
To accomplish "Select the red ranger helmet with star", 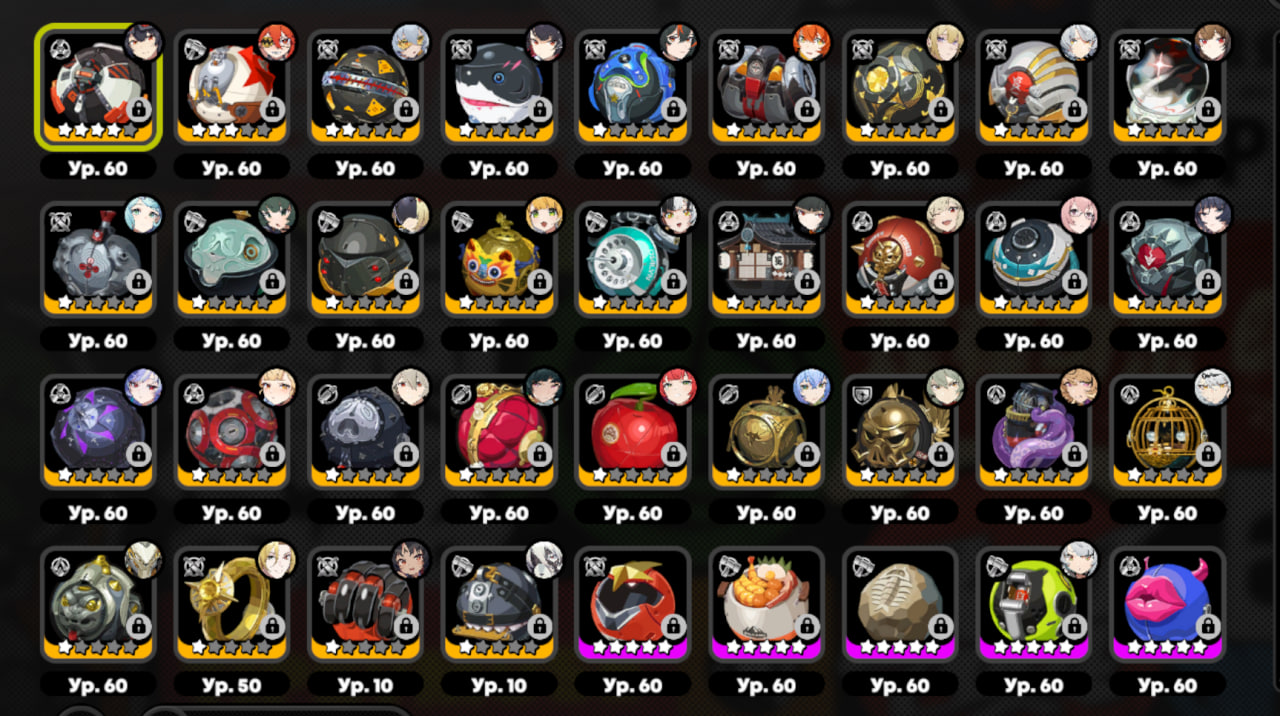I will (x=633, y=604).
